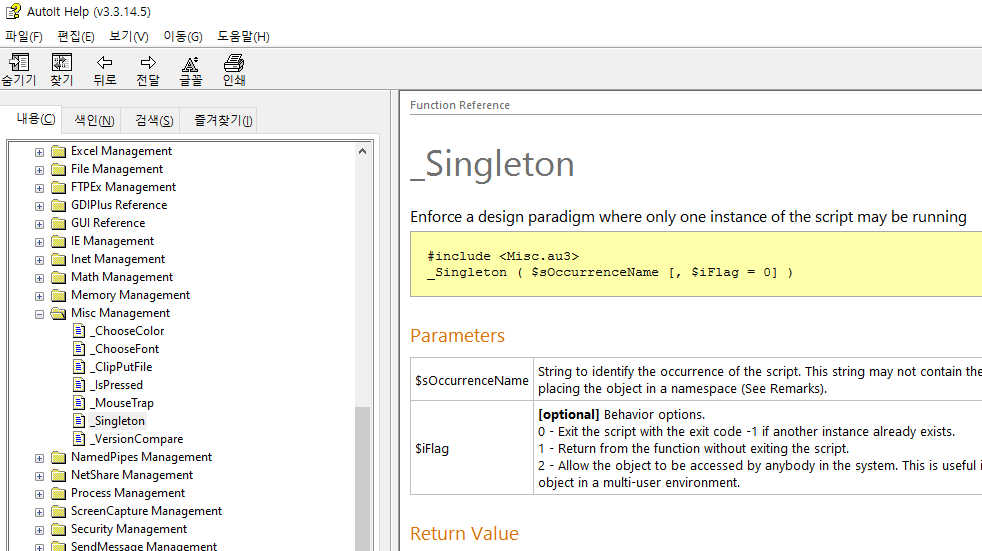Click the Process Management folder icon

point(58,494)
